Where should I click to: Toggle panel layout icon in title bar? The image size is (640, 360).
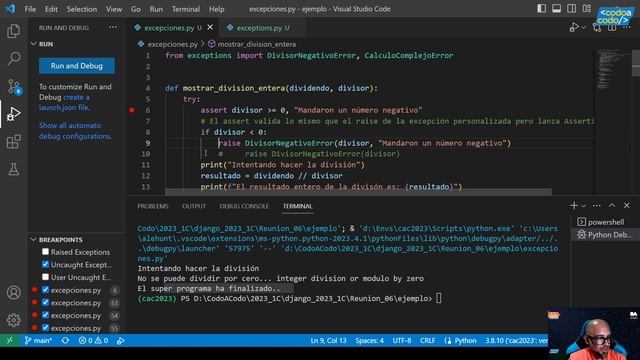(556, 9)
